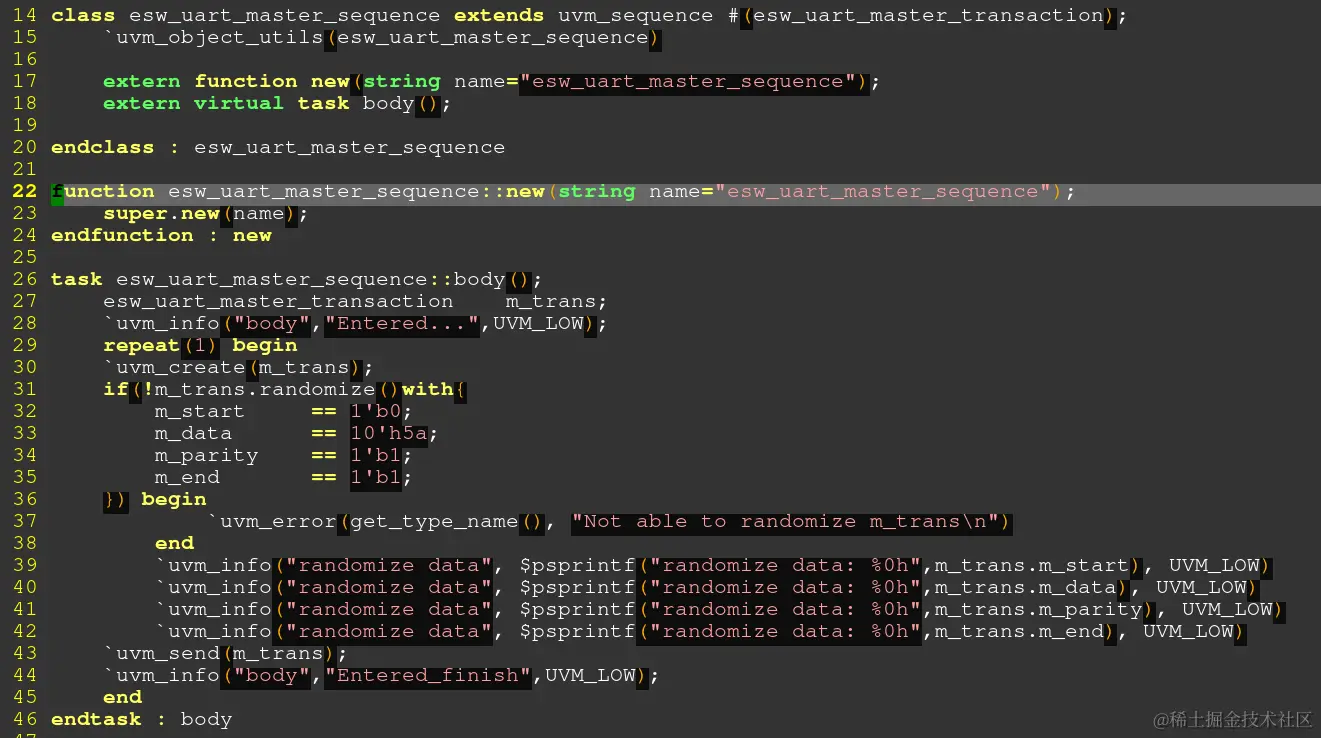Click 'string' keyword on line 17
This screenshot has height=738, width=1321.
pos(402,82)
